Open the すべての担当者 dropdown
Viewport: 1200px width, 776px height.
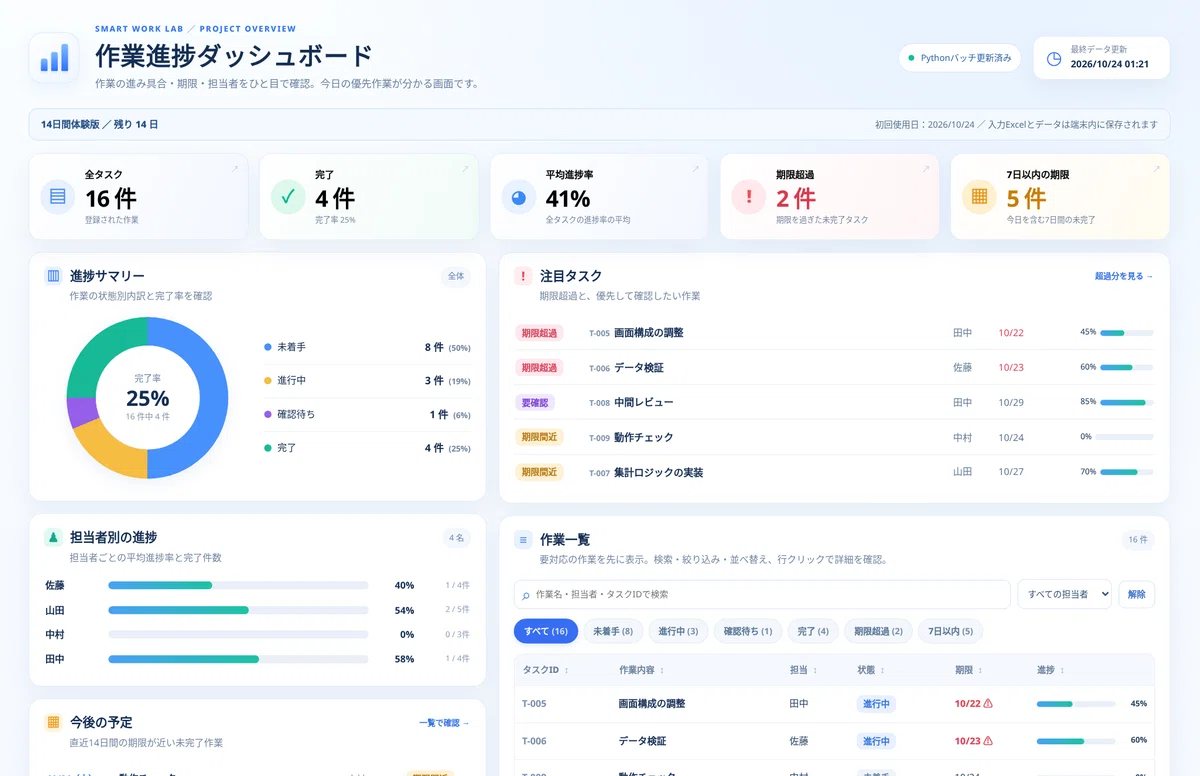pos(1065,594)
